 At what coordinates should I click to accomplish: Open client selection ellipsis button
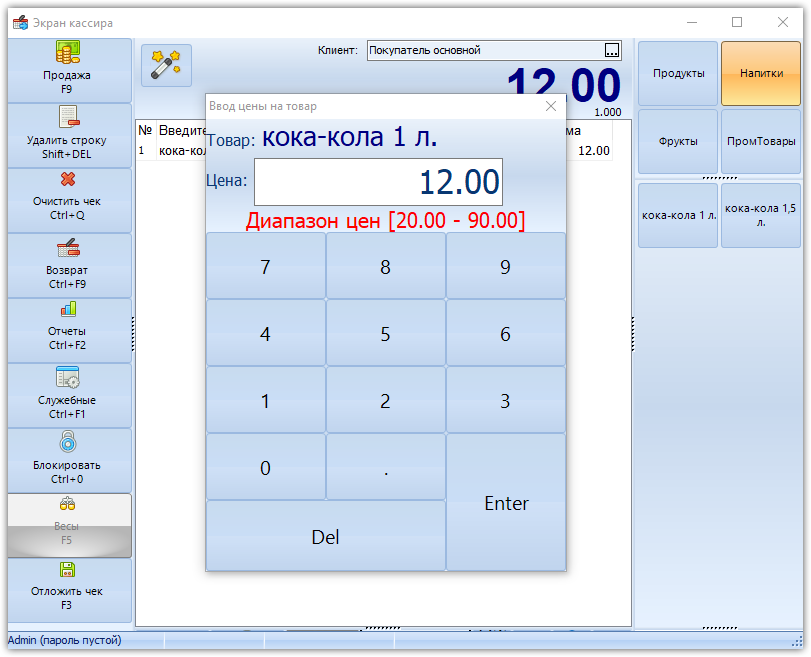coord(612,50)
